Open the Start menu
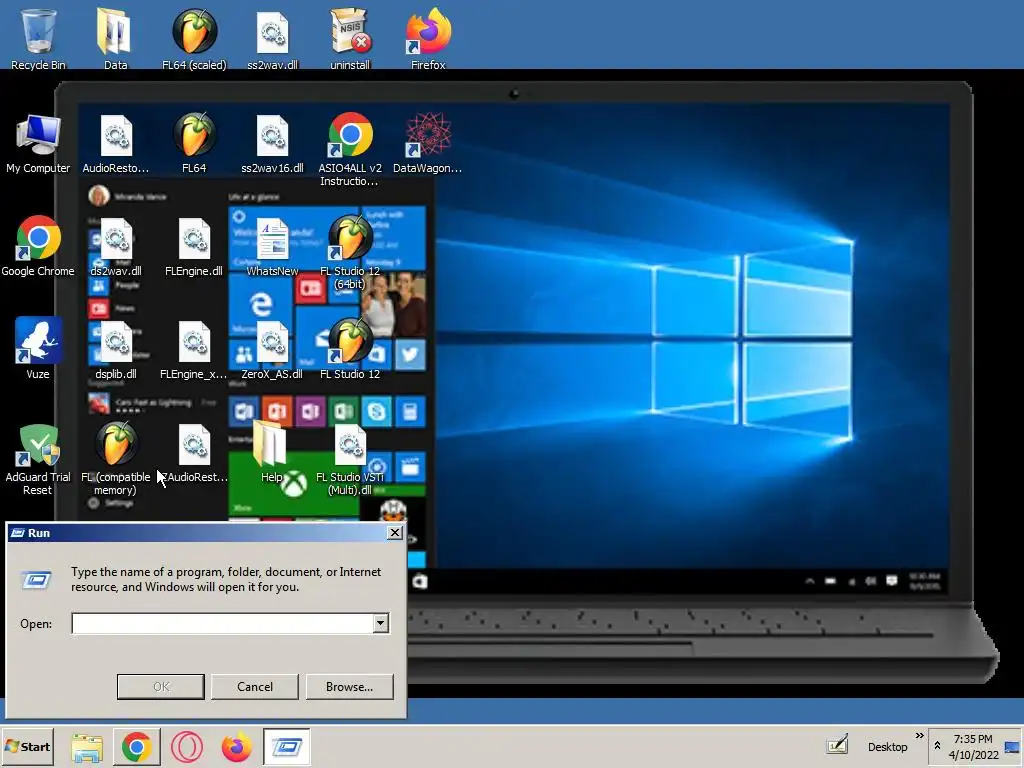The image size is (1024, 768). coord(27,746)
